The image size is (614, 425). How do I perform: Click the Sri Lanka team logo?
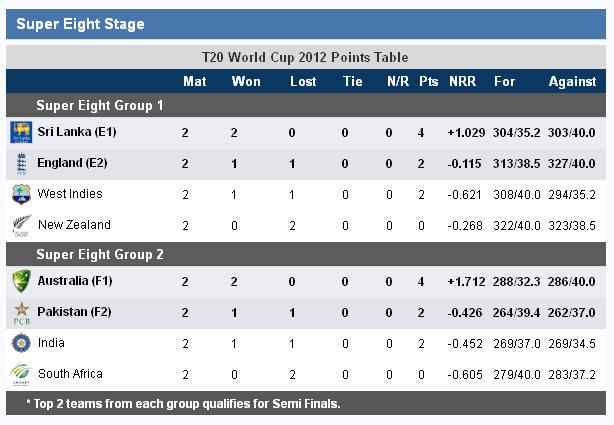pos(21,132)
